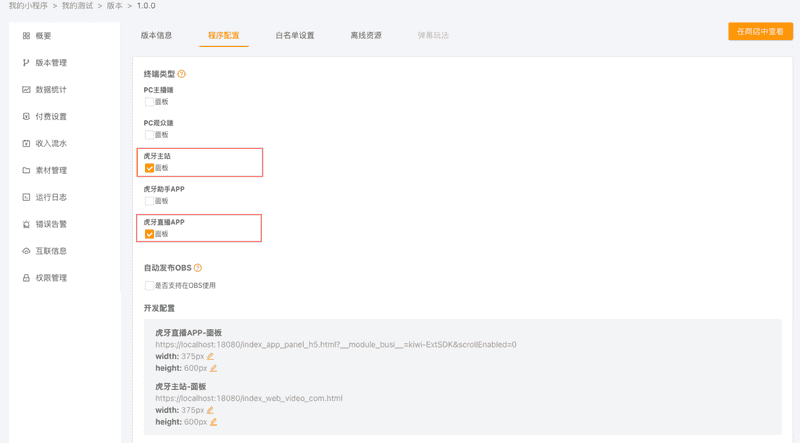Enable 面板 checkbox under PC主播端
800x443 pixels.
coord(149,102)
